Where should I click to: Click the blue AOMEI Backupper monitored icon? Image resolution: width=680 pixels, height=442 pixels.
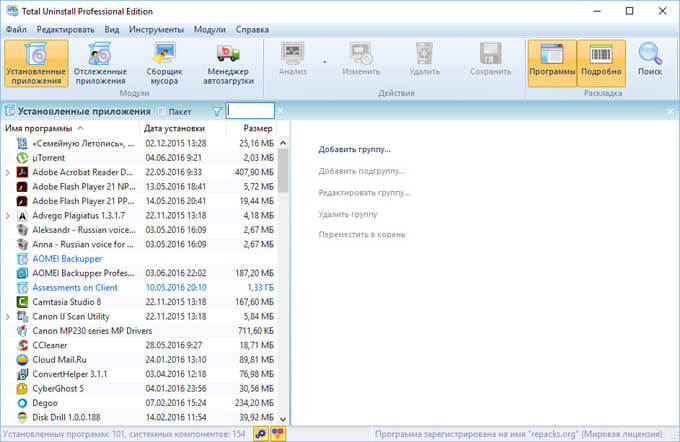click(22, 259)
